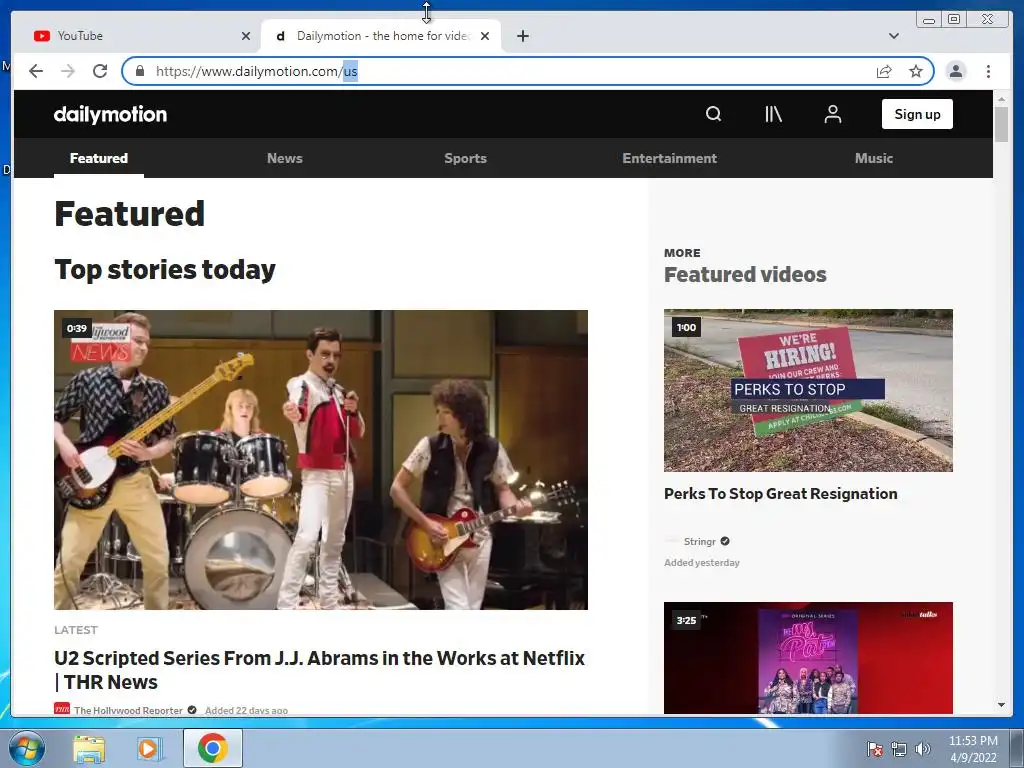Open the Windows Media Player taskbar icon
1024x768 pixels.
pyautogui.click(x=150, y=749)
